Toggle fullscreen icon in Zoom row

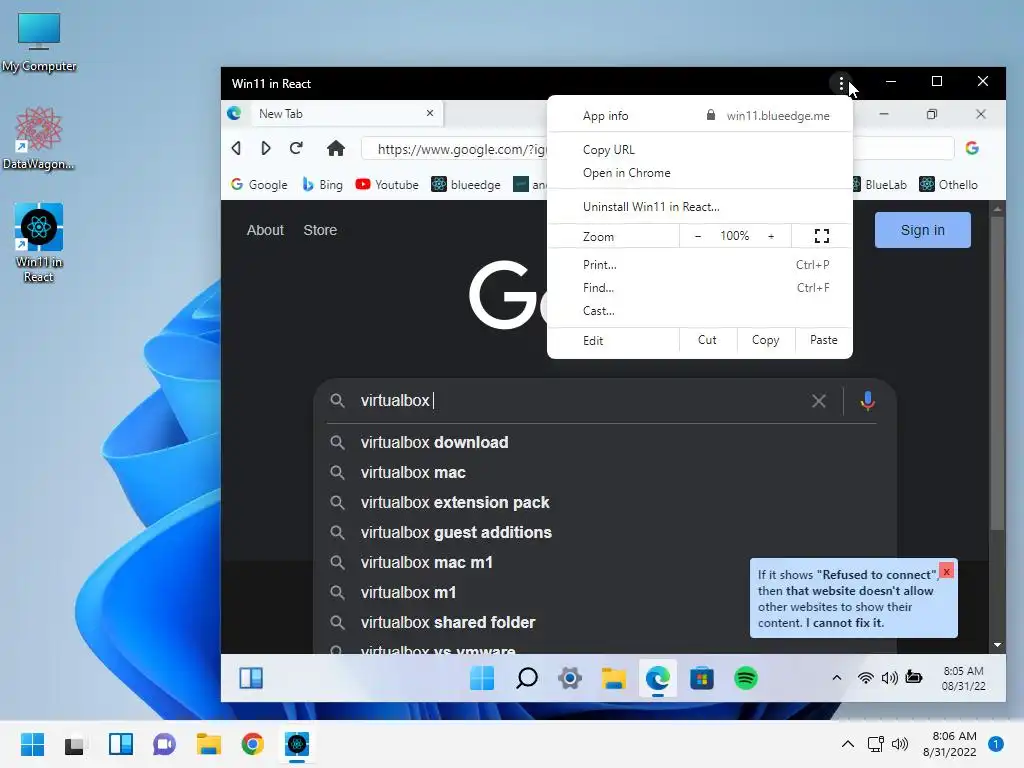click(822, 236)
